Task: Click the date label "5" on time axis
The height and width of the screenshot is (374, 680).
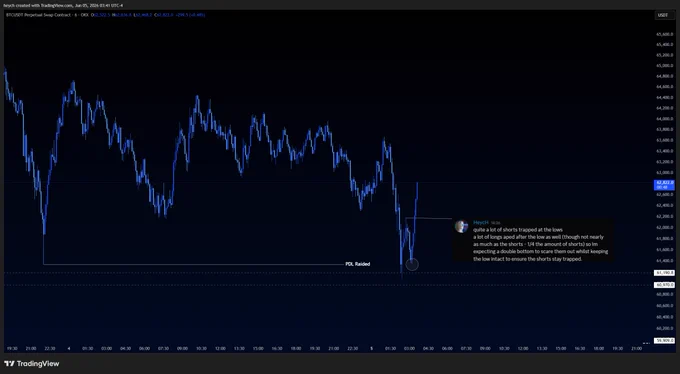Action: [x=371, y=348]
